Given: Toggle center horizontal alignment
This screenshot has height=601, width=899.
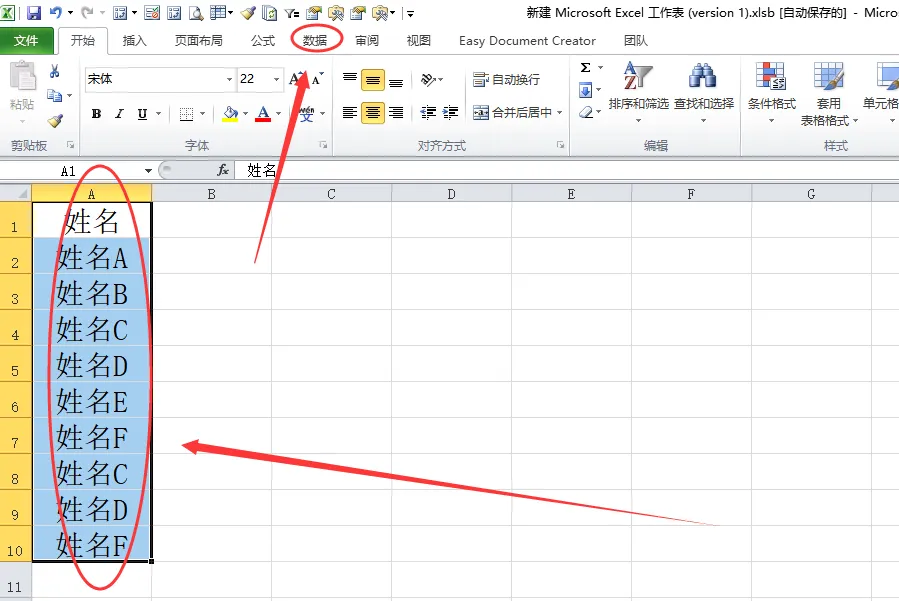Looking at the screenshot, I should click(373, 112).
